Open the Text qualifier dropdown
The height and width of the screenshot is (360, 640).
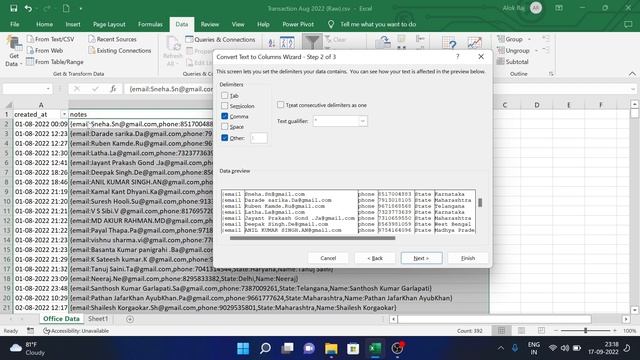[x=362, y=121]
